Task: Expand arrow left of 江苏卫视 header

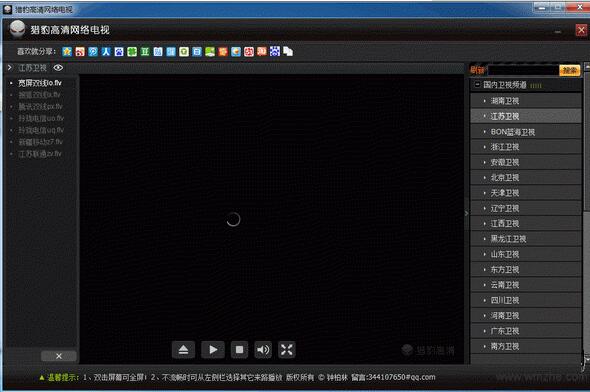Action: coord(10,68)
